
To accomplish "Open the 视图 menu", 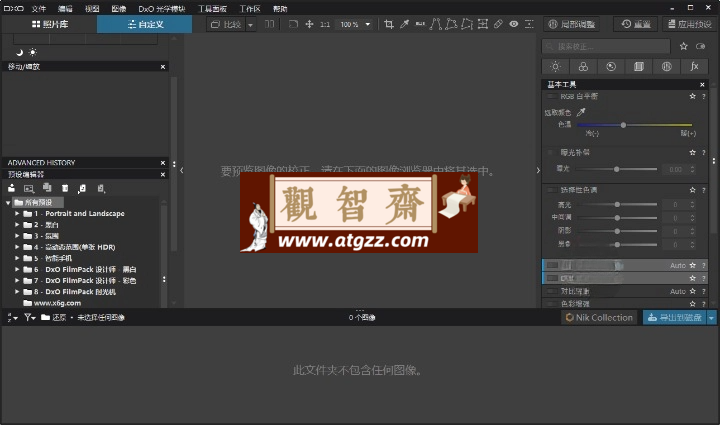I will pos(92,9).
